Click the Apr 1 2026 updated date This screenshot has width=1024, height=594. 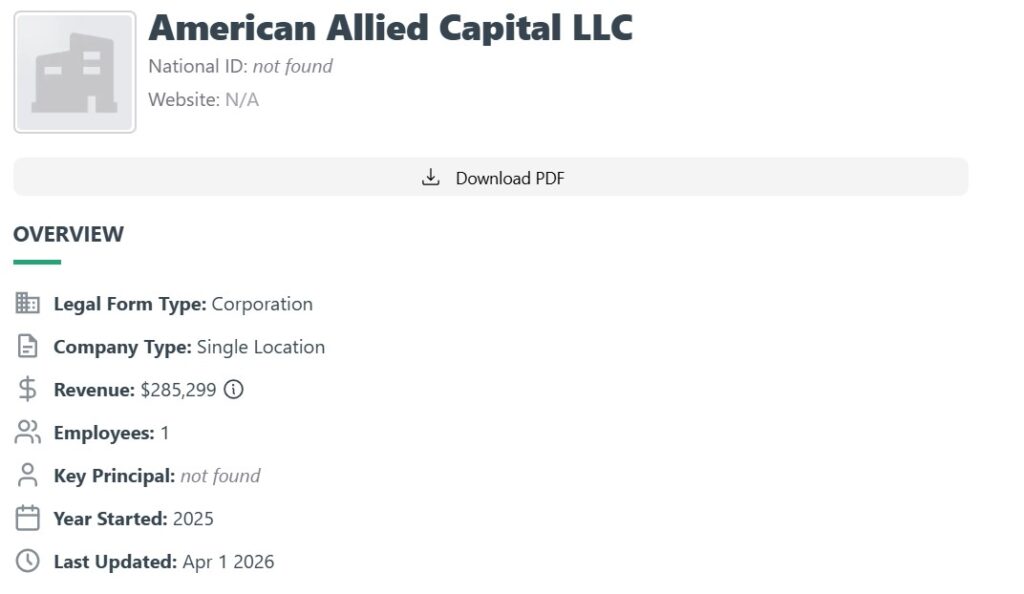[x=228, y=562]
